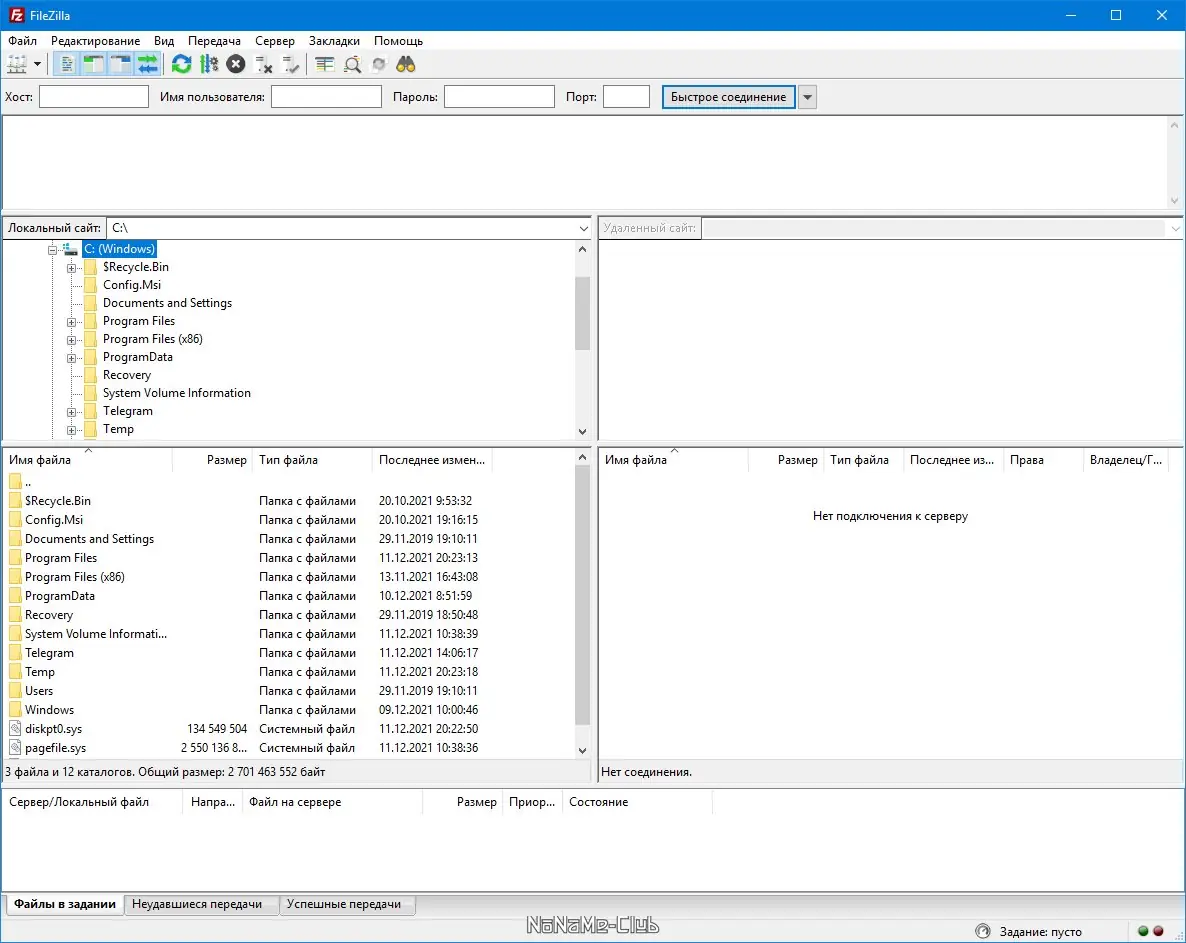Expand the $Recycle.Bin tree node
Image resolution: width=1186 pixels, height=943 pixels.
[71, 268]
